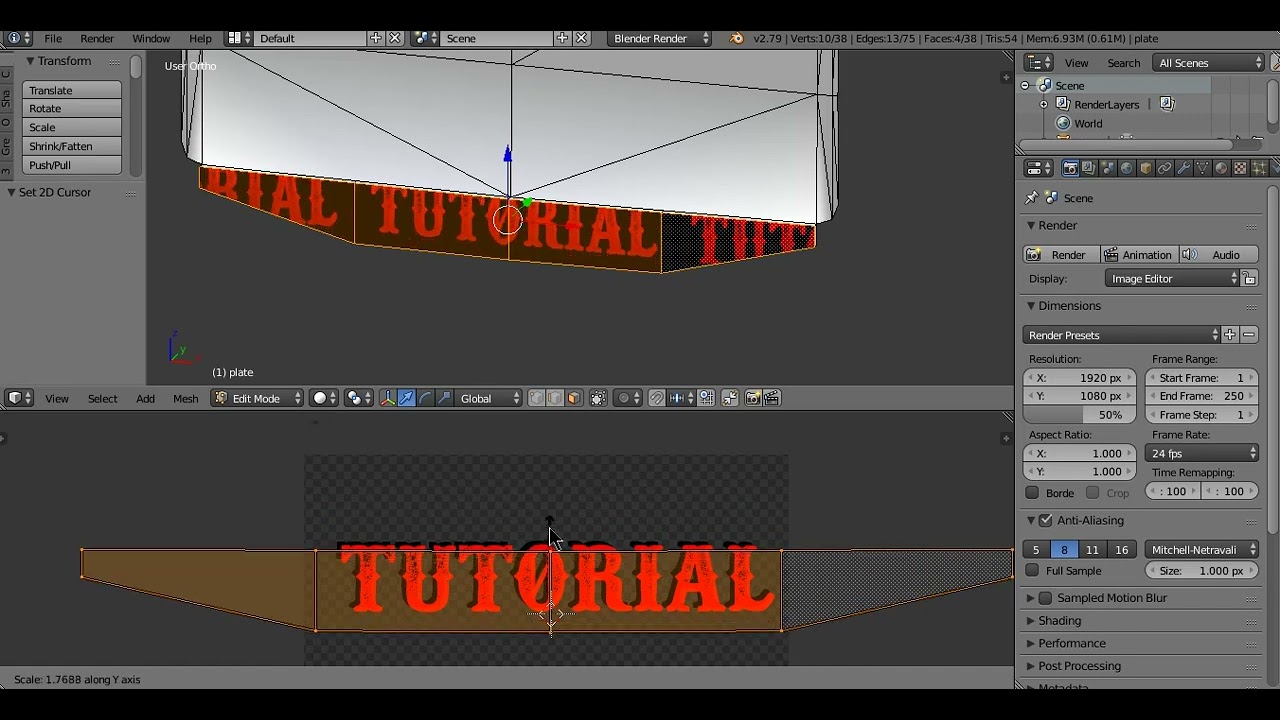Open the Window menu
The height and width of the screenshot is (720, 1280).
click(x=151, y=38)
